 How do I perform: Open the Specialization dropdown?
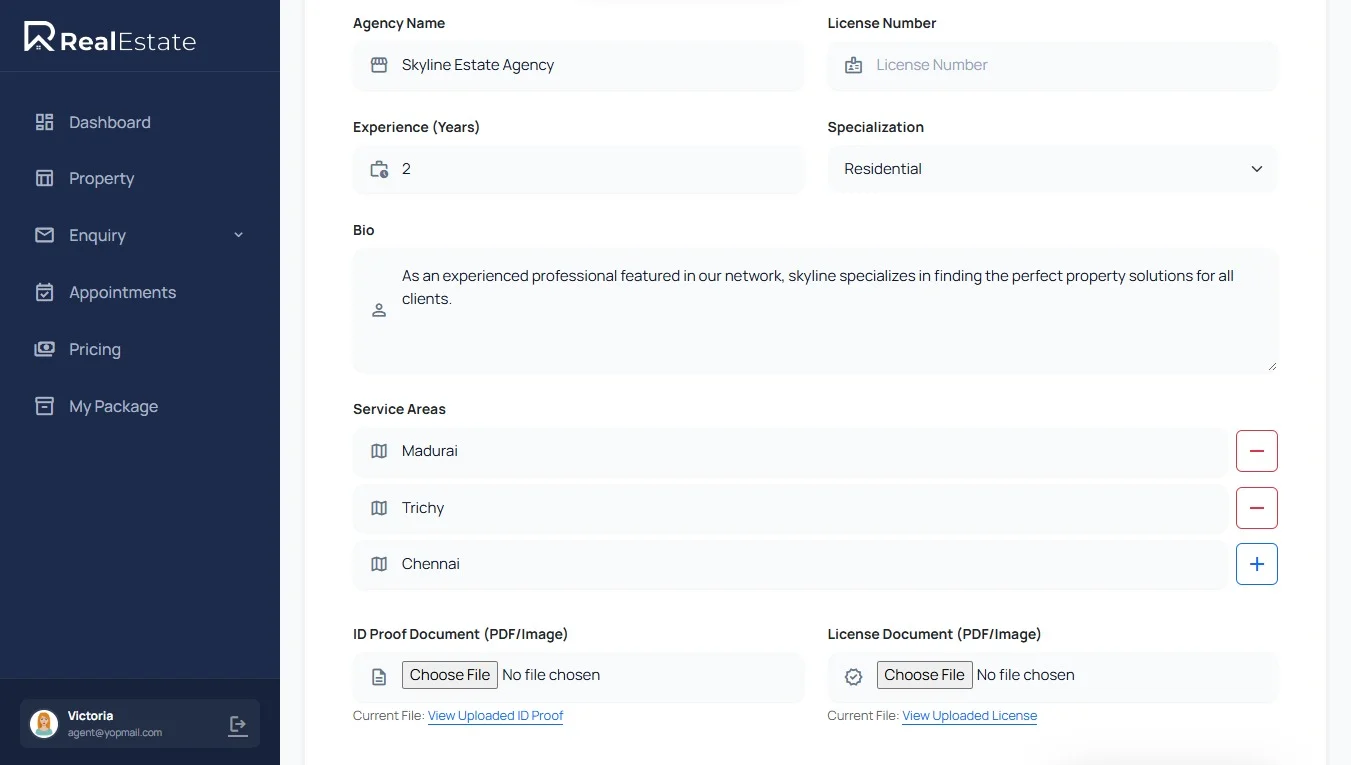point(1052,169)
